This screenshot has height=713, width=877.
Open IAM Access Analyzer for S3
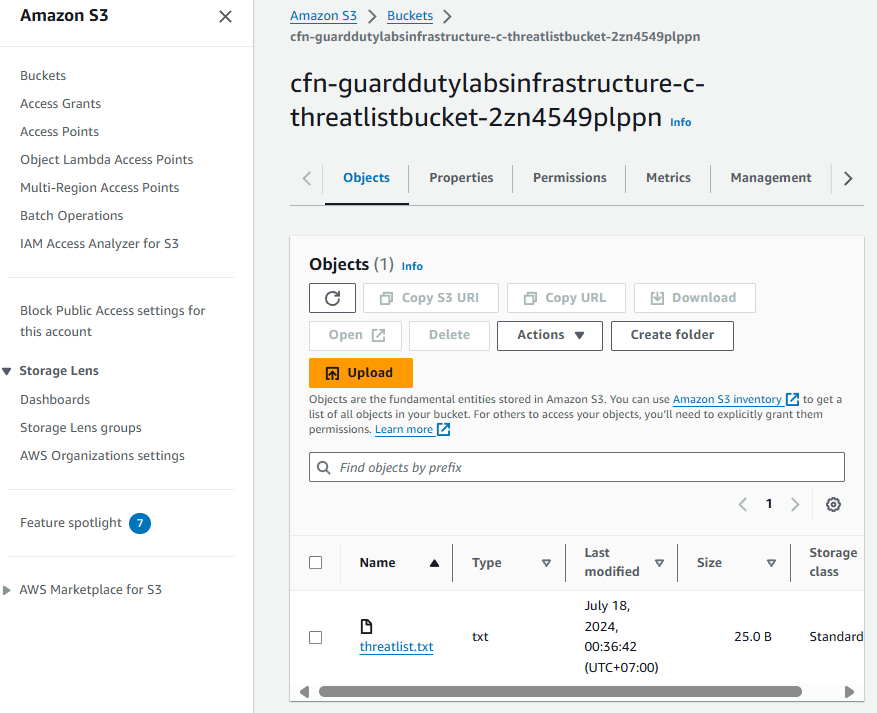(x=99, y=243)
